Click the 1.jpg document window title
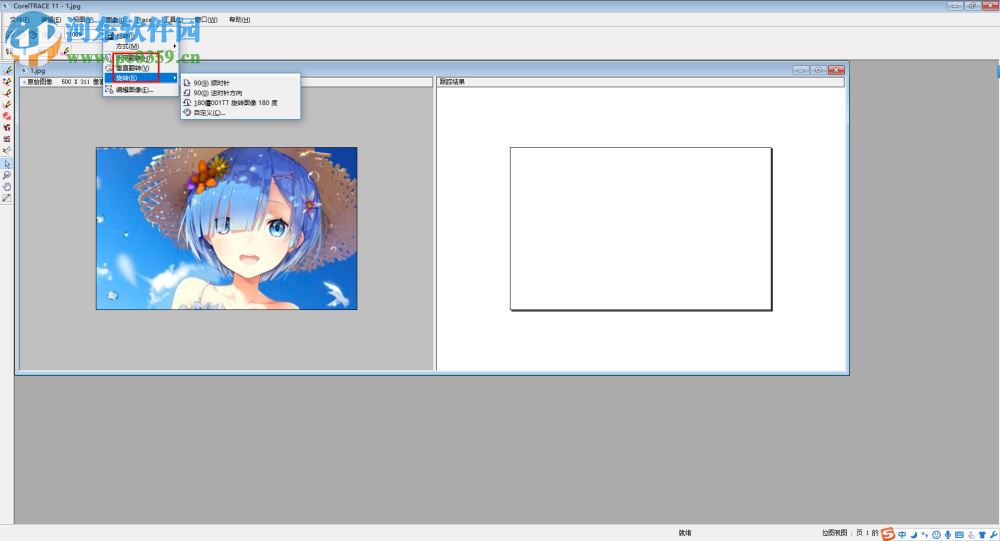The image size is (1000, 541). tap(38, 70)
